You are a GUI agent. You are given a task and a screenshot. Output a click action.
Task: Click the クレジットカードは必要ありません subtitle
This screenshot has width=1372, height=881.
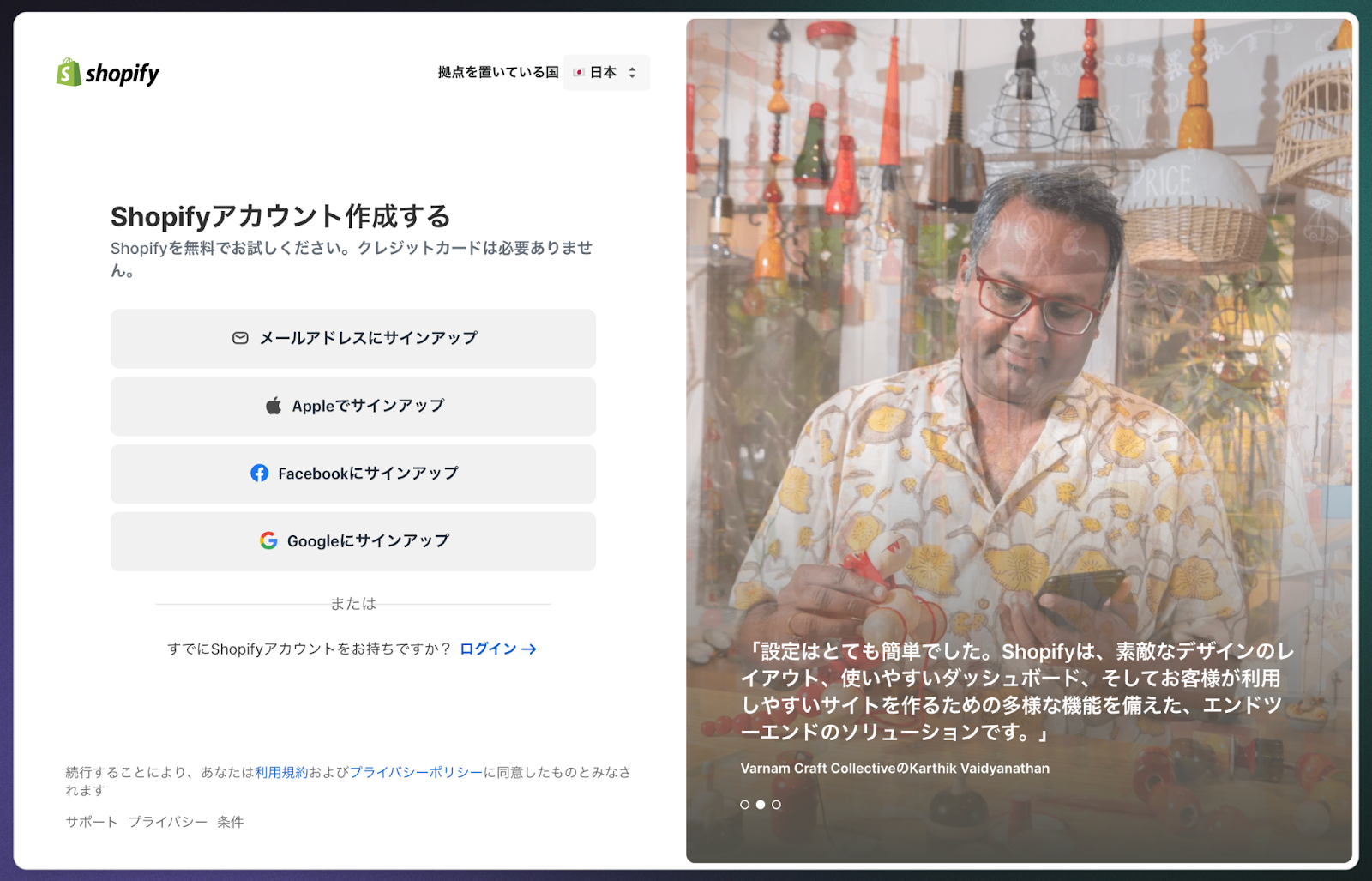click(x=352, y=259)
